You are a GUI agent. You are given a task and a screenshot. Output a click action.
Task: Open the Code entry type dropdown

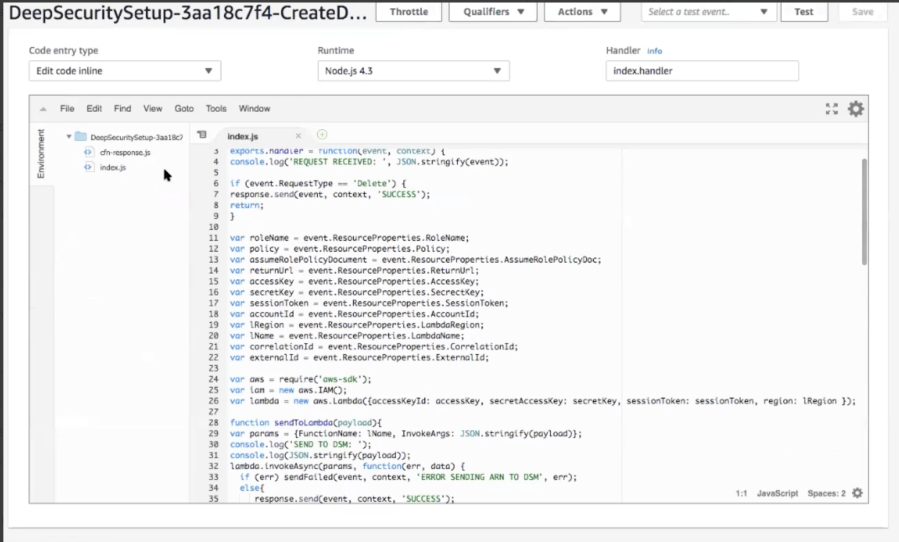[125, 71]
